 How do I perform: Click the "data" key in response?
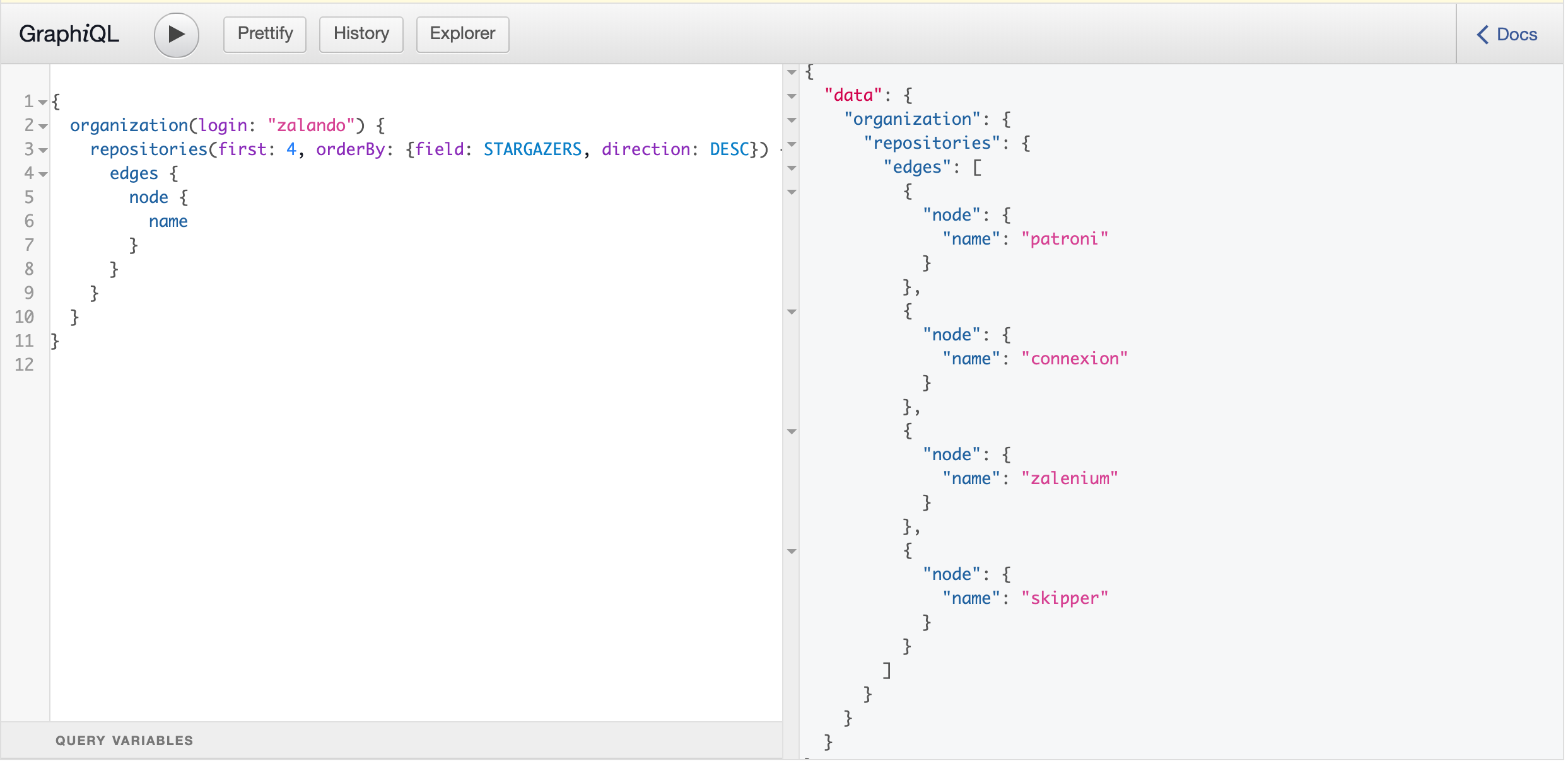click(853, 95)
